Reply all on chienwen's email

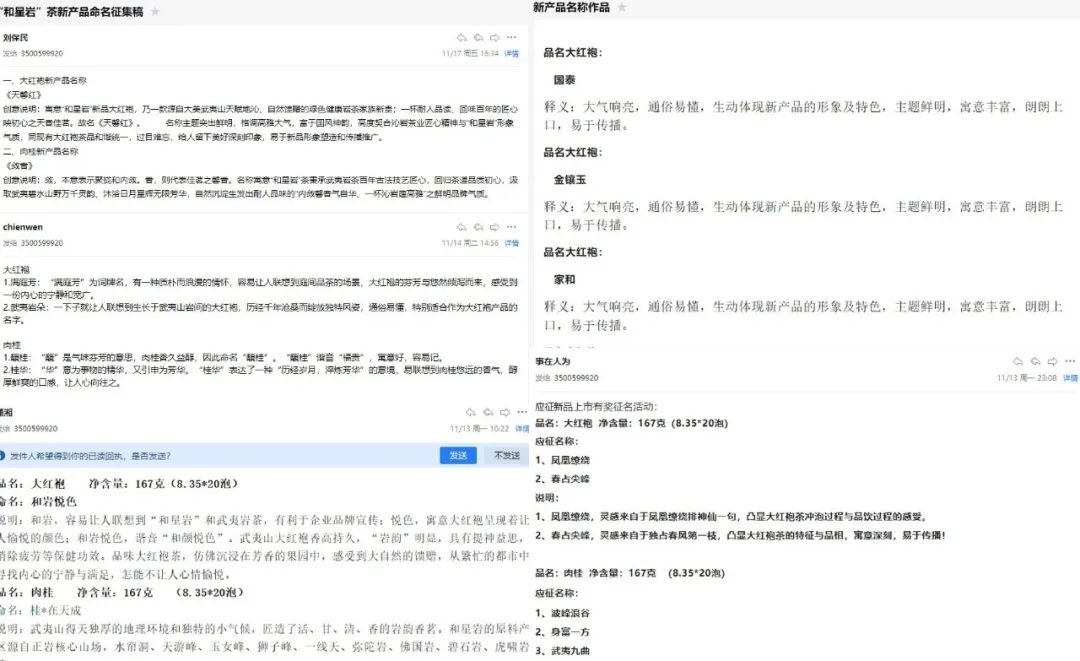click(x=478, y=227)
